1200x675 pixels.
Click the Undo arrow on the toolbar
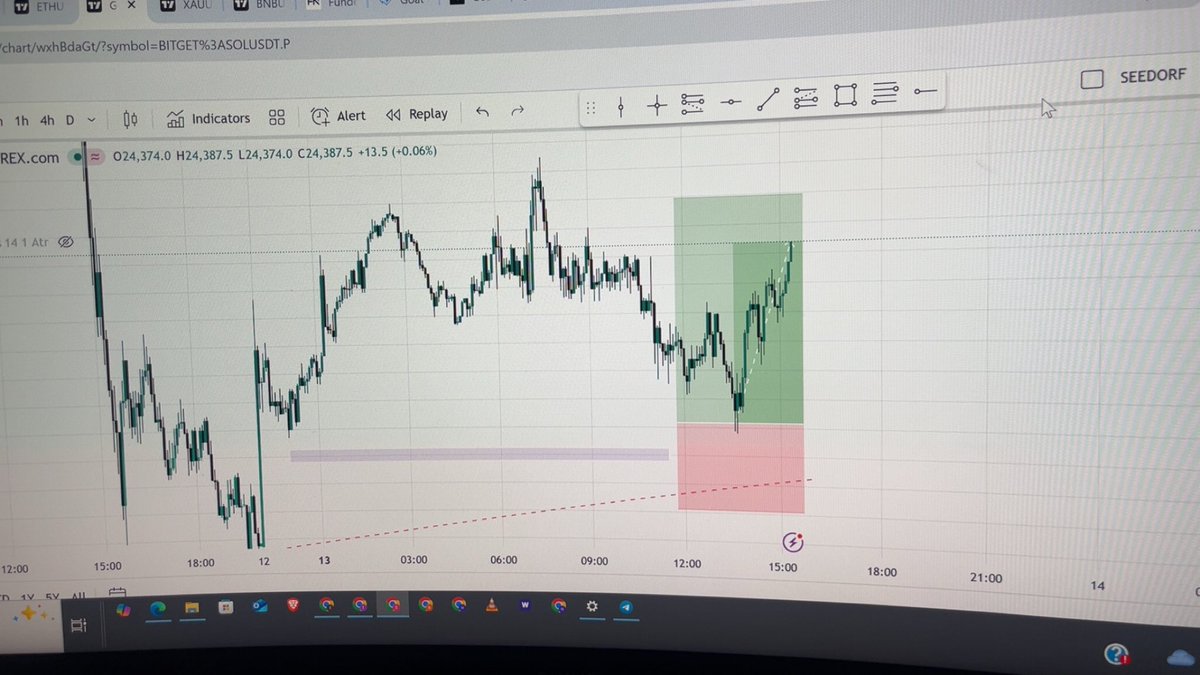481,113
